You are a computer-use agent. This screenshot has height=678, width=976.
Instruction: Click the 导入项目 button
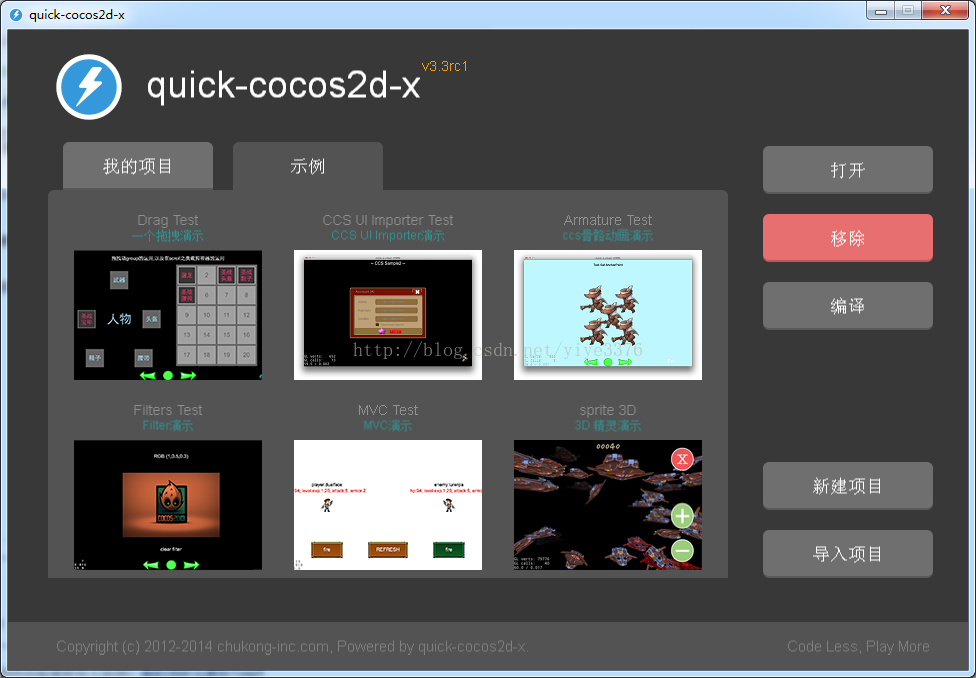click(848, 553)
